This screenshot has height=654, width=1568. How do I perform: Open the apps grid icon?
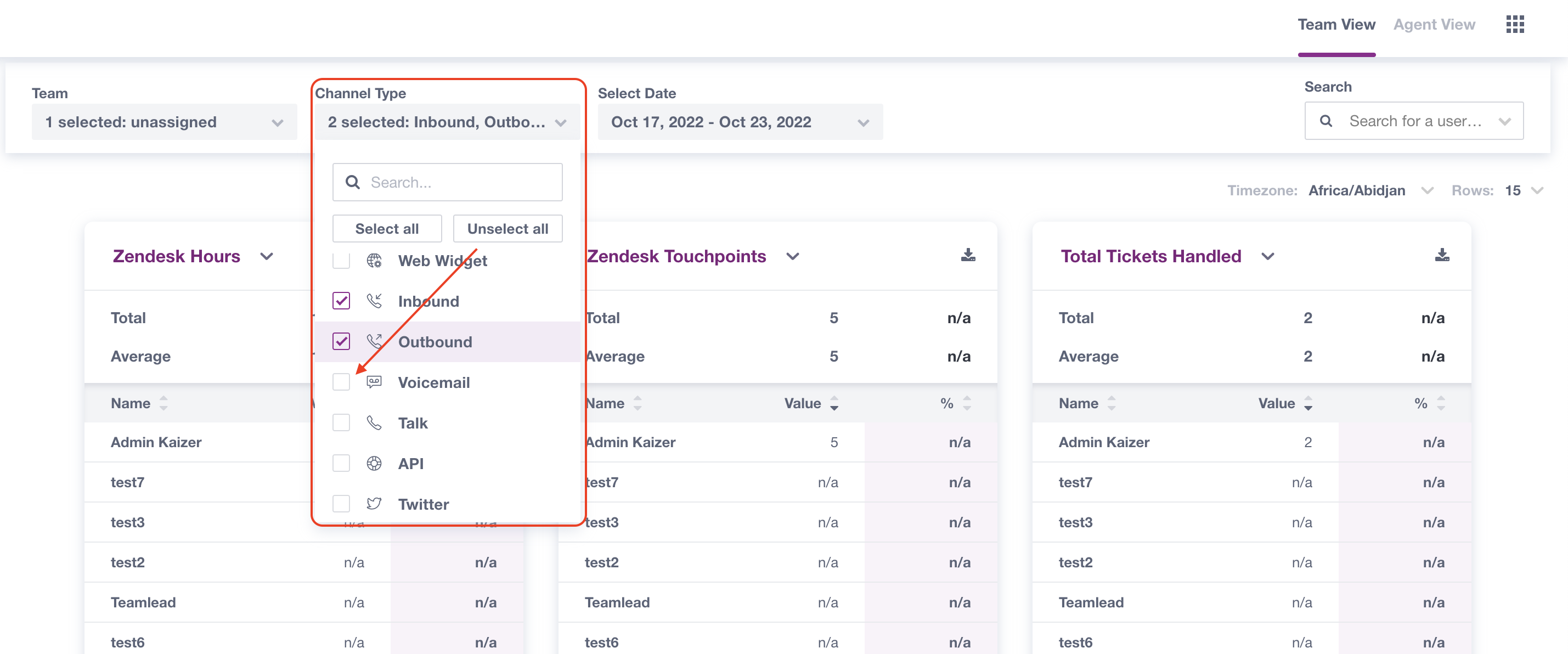click(x=1514, y=24)
